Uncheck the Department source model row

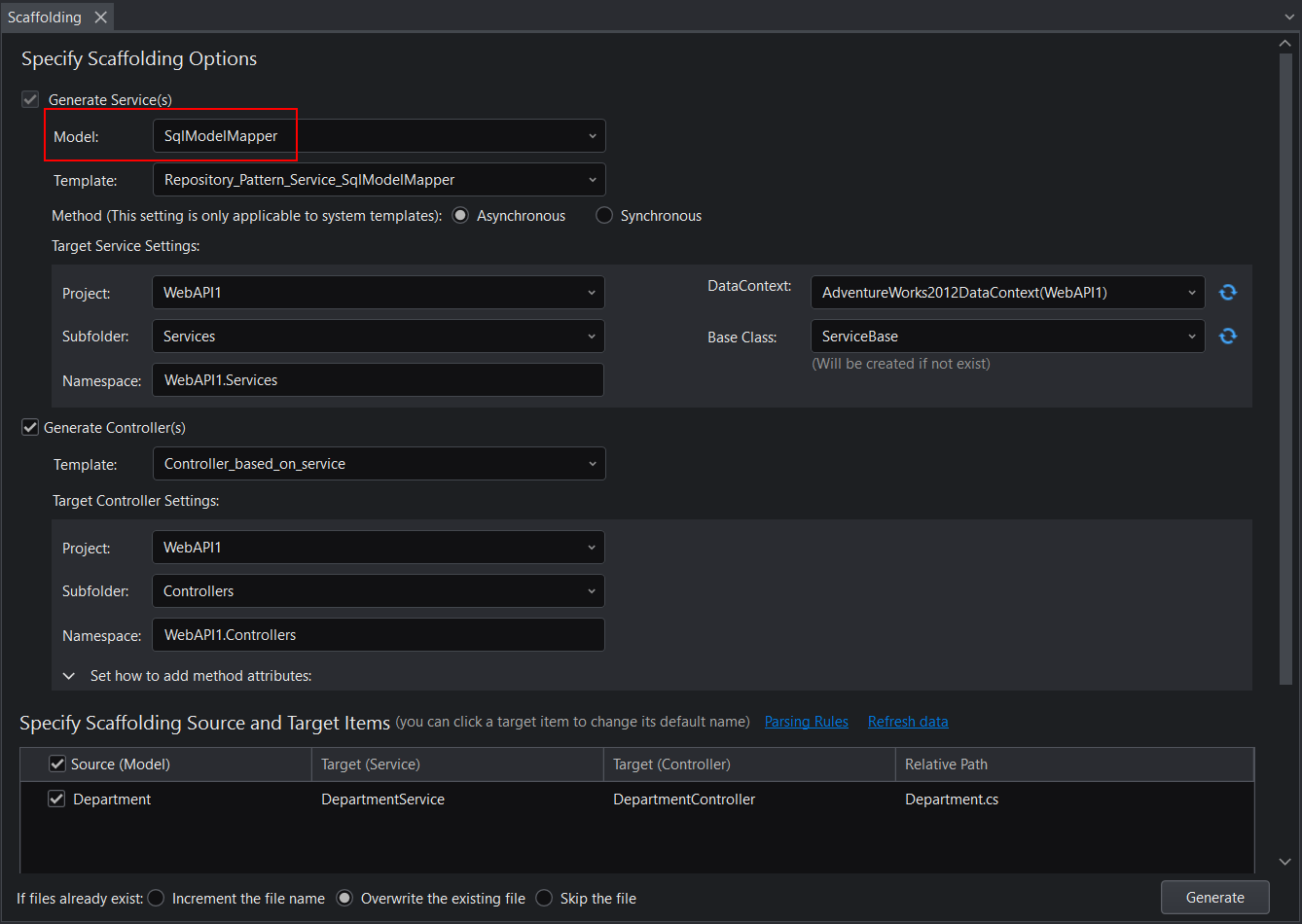click(57, 799)
